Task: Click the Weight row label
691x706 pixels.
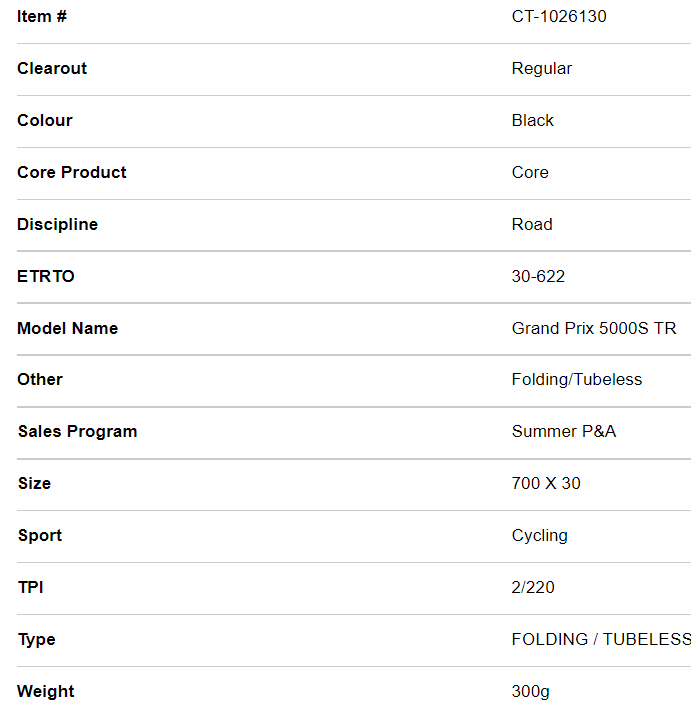Action: pyautogui.click(x=46, y=692)
